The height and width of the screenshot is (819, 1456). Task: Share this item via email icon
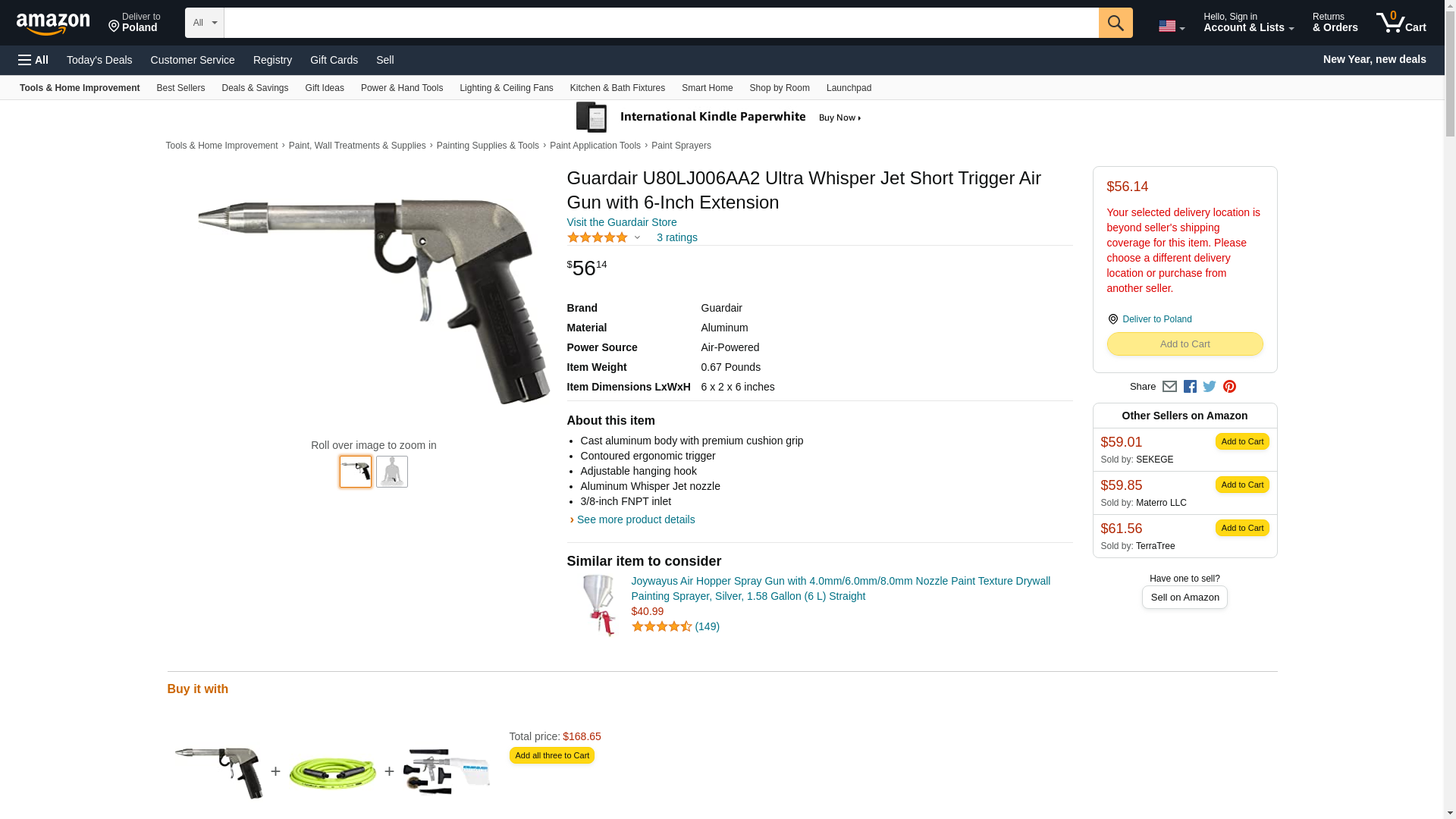point(1169,387)
